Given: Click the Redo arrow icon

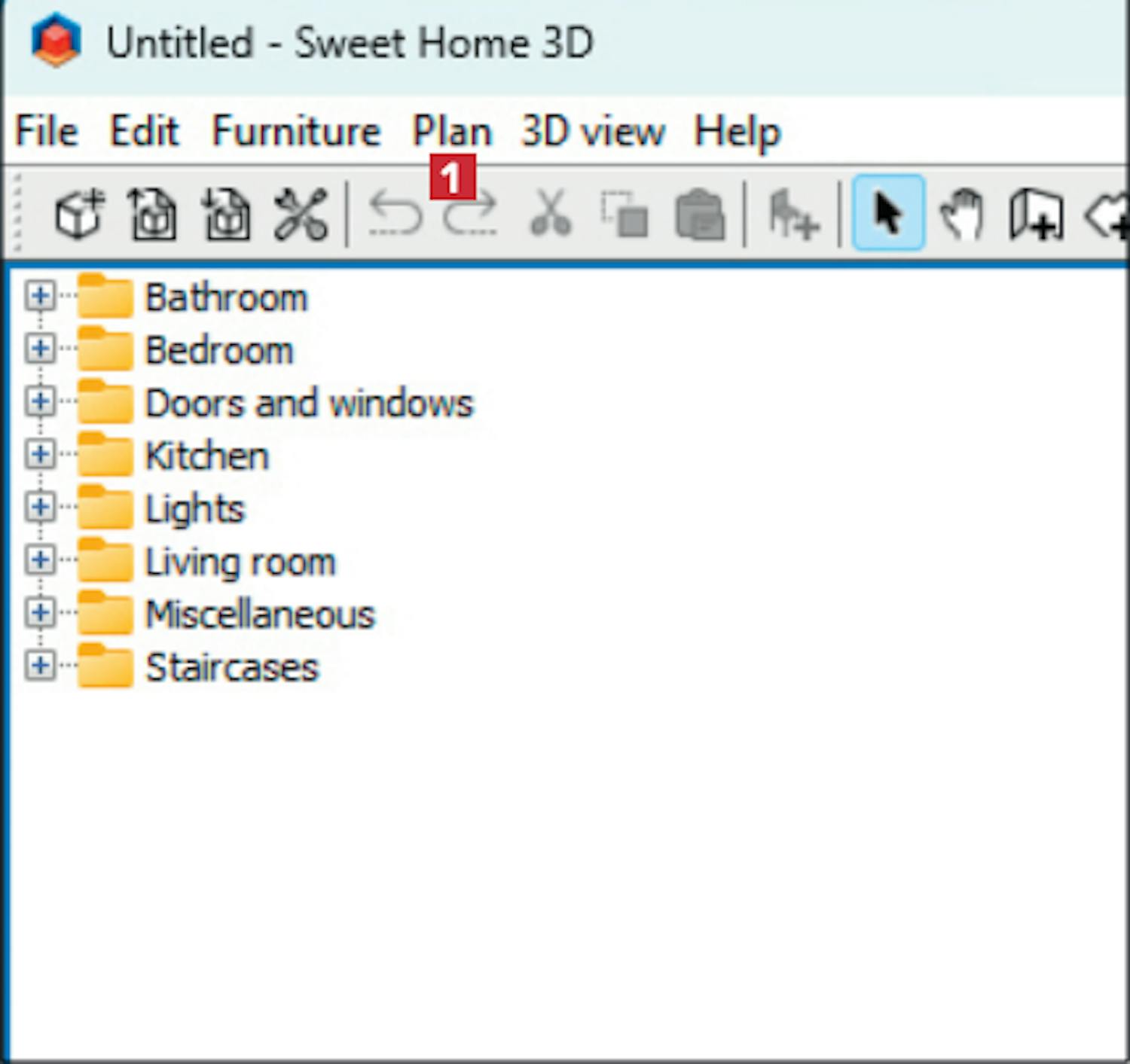Looking at the screenshot, I should pos(471,215).
